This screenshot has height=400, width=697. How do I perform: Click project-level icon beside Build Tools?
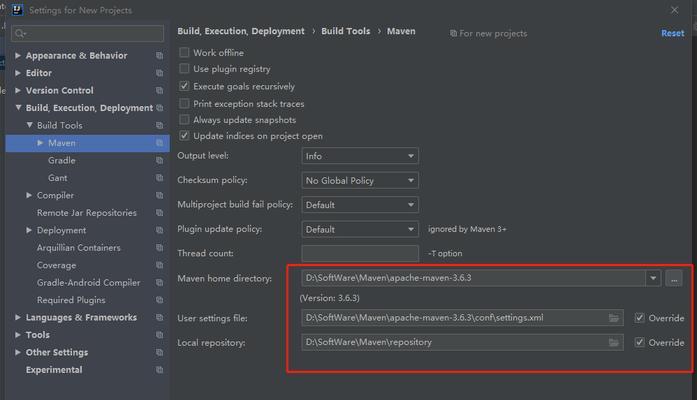[160, 125]
